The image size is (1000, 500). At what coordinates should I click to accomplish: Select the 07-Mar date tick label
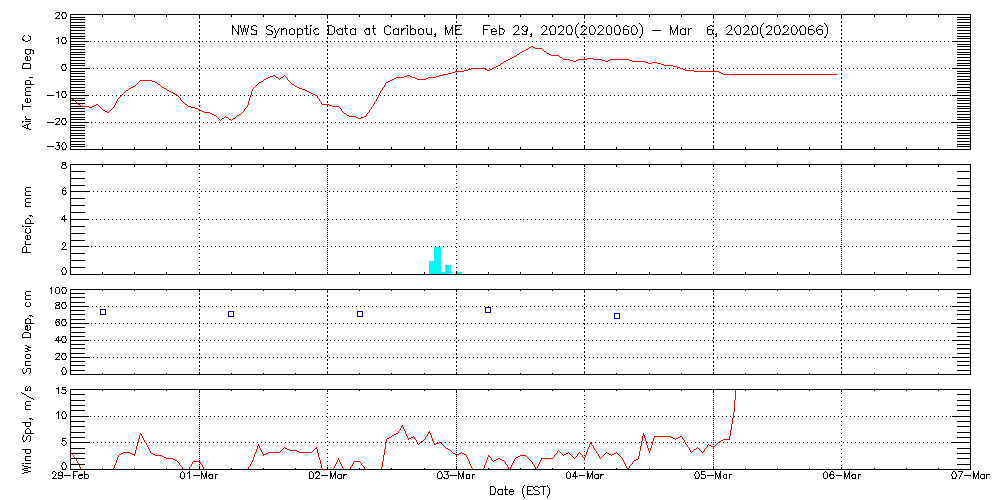[969, 478]
